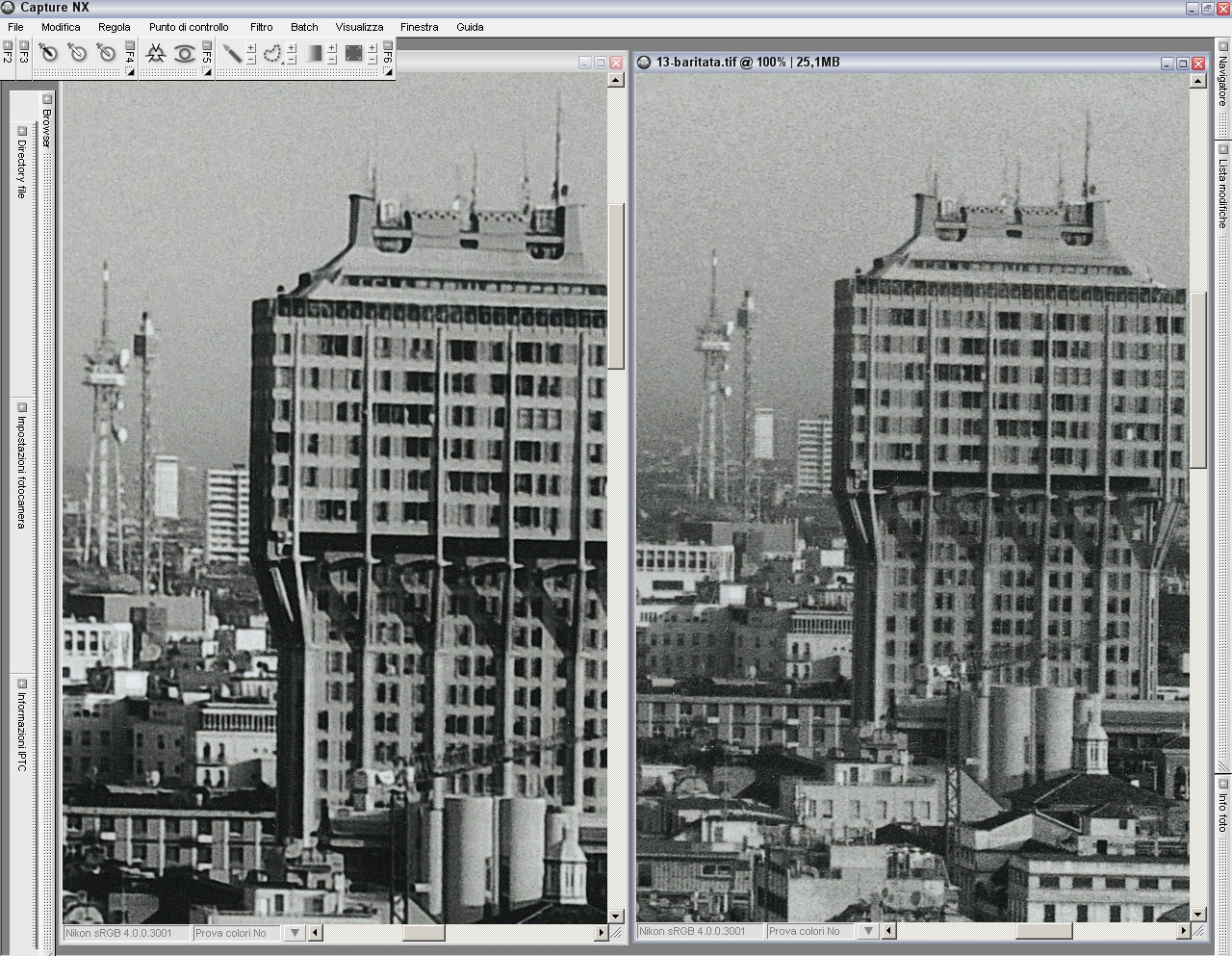Toggle the Selection Brush minus mode
The image size is (1232, 956).
[x=251, y=60]
